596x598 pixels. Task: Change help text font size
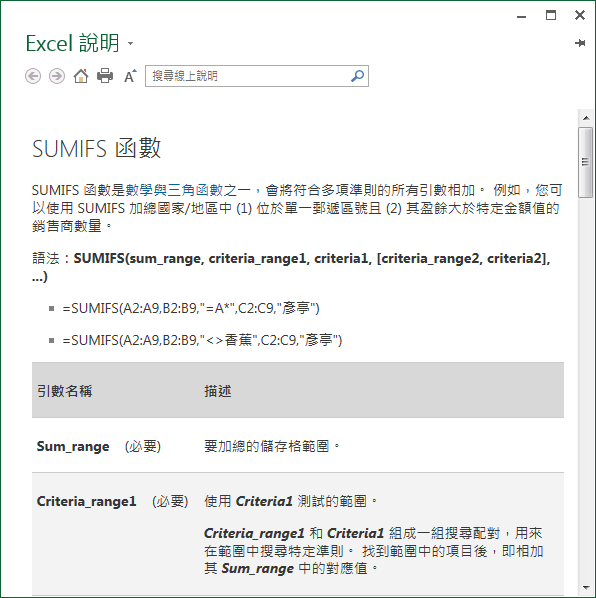point(130,76)
